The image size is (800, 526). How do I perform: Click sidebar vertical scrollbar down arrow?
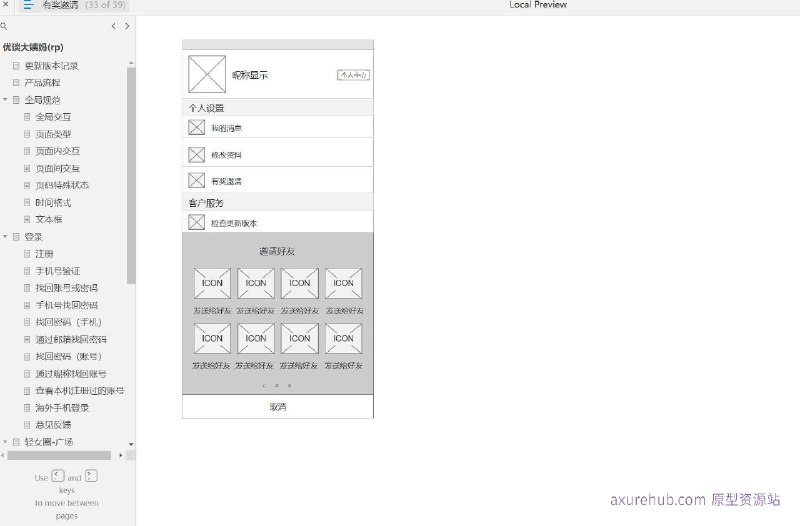click(131, 444)
